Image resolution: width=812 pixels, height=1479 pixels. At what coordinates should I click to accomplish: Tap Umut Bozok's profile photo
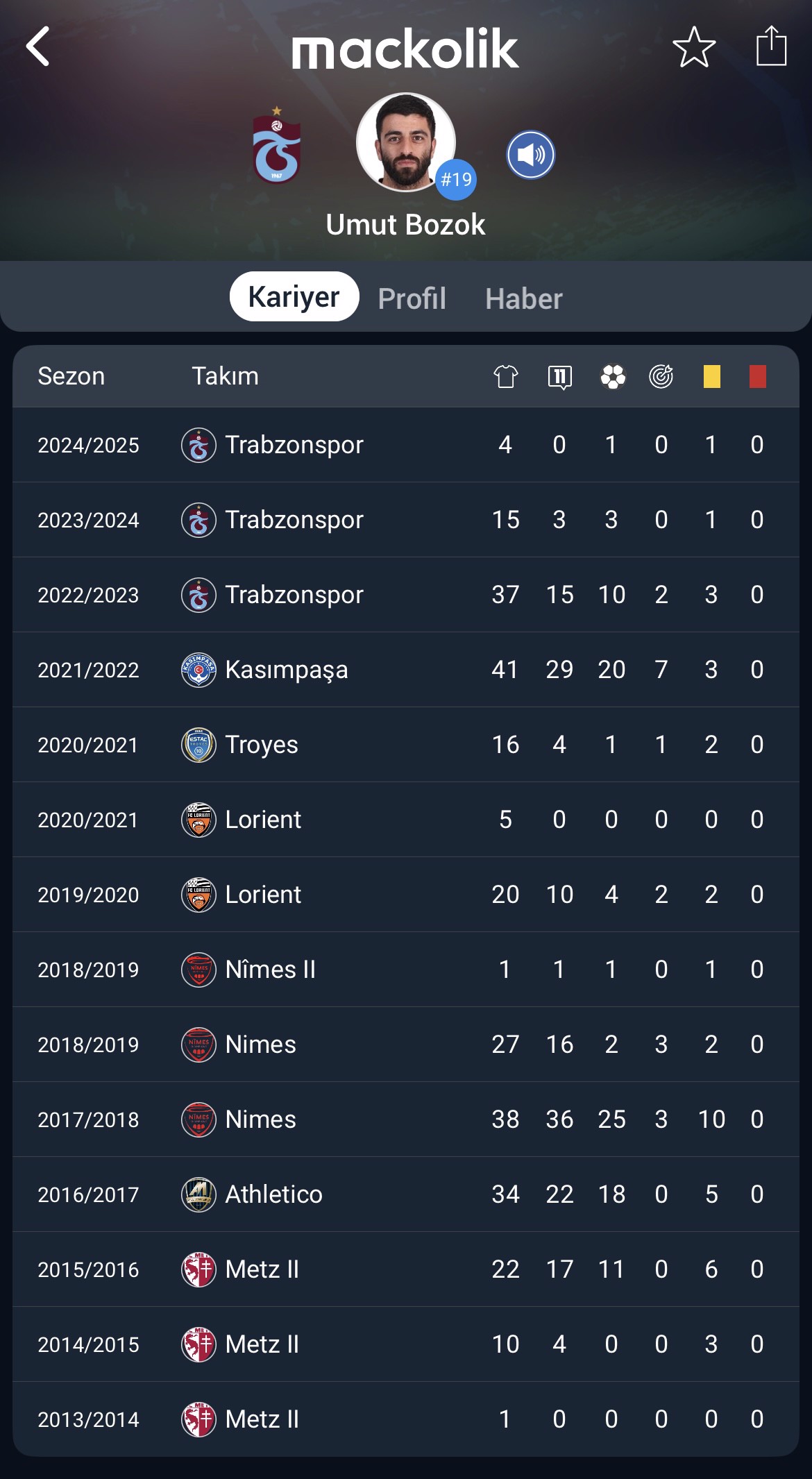(x=406, y=142)
